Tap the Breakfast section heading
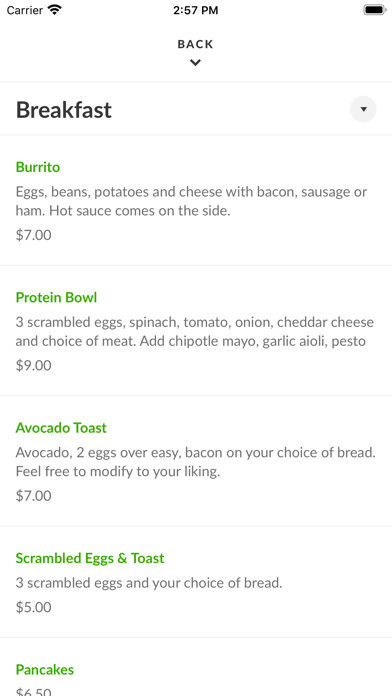Image resolution: width=392 pixels, height=696 pixels. [x=63, y=110]
